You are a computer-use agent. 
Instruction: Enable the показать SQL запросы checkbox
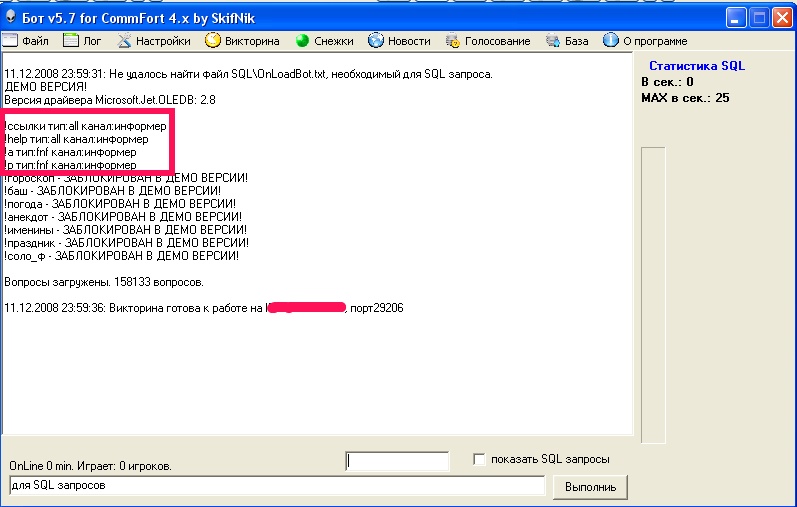[x=480, y=459]
